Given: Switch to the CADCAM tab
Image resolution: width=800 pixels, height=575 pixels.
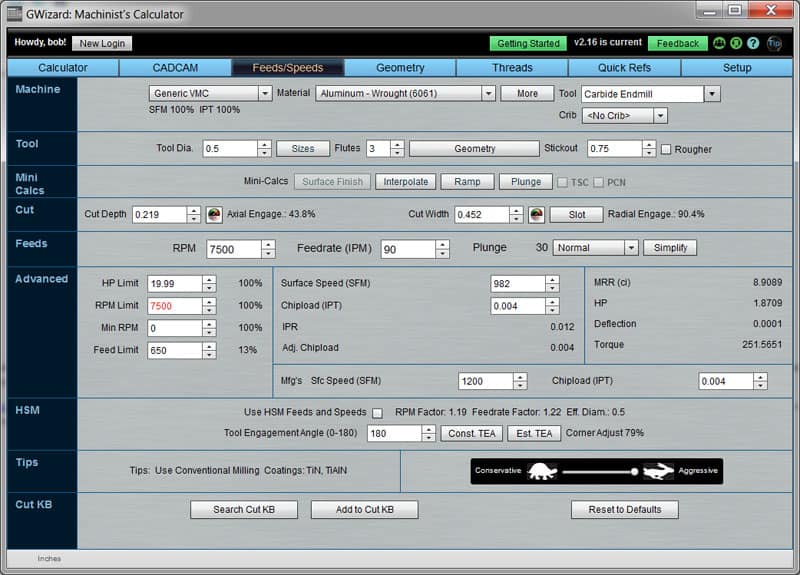Looking at the screenshot, I should 175,68.
